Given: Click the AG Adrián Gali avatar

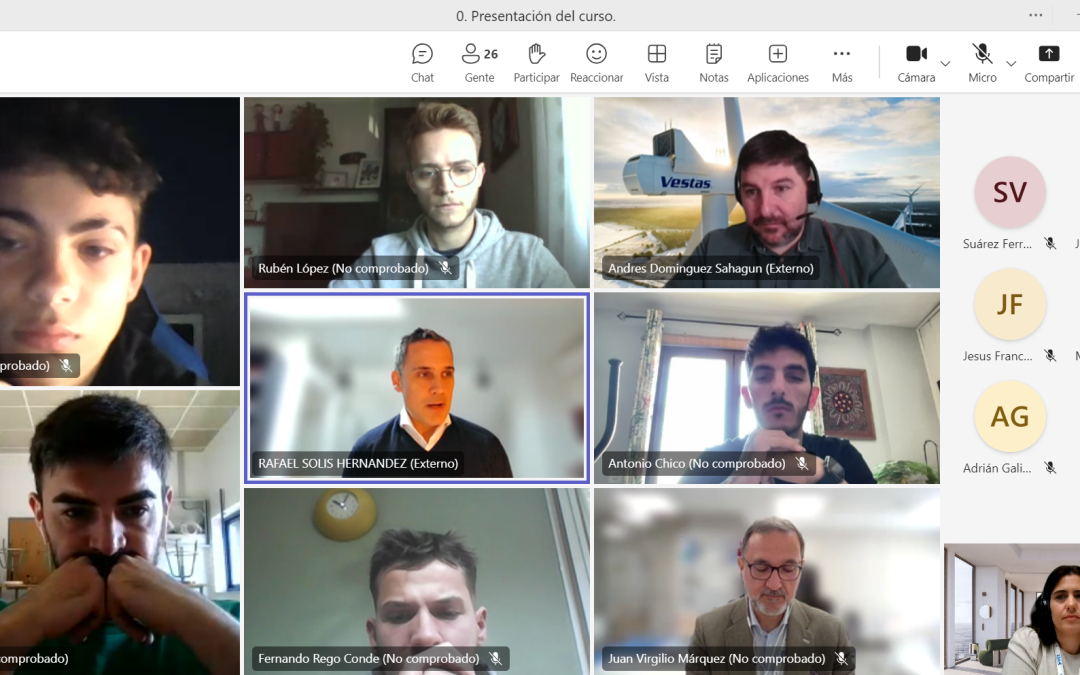Looking at the screenshot, I should pyautogui.click(x=1009, y=416).
